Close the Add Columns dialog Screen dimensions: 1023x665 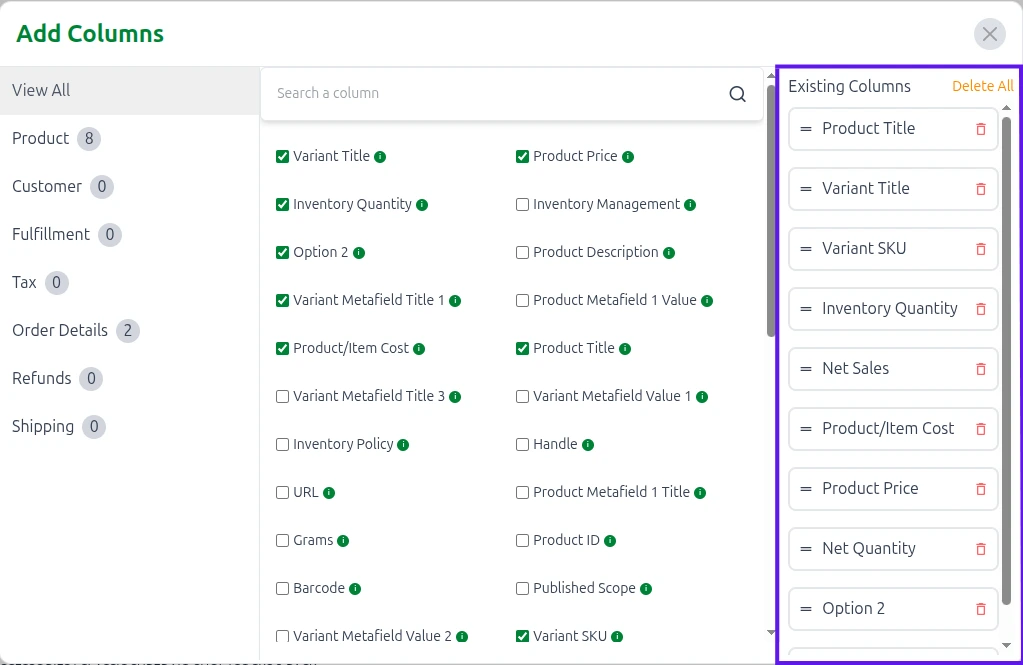click(x=989, y=34)
